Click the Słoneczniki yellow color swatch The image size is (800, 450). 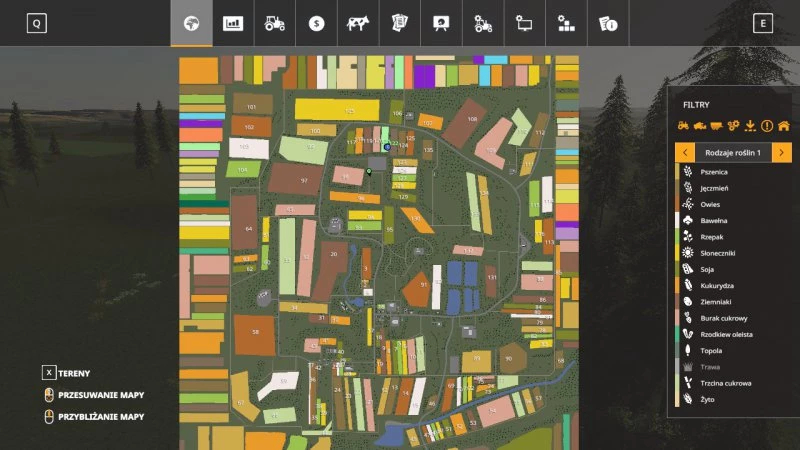pyautogui.click(x=678, y=253)
